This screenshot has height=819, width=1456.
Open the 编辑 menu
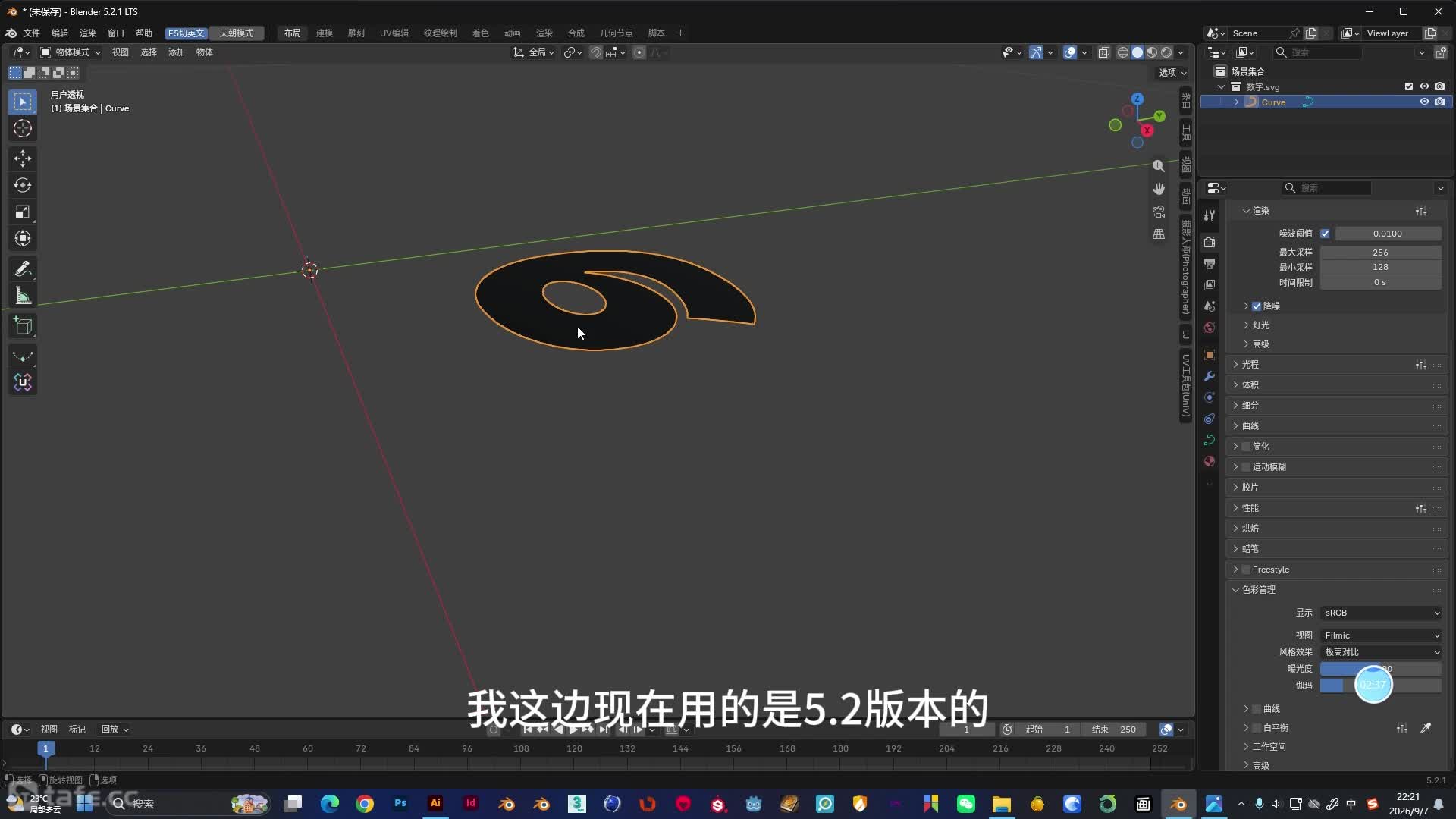(60, 33)
